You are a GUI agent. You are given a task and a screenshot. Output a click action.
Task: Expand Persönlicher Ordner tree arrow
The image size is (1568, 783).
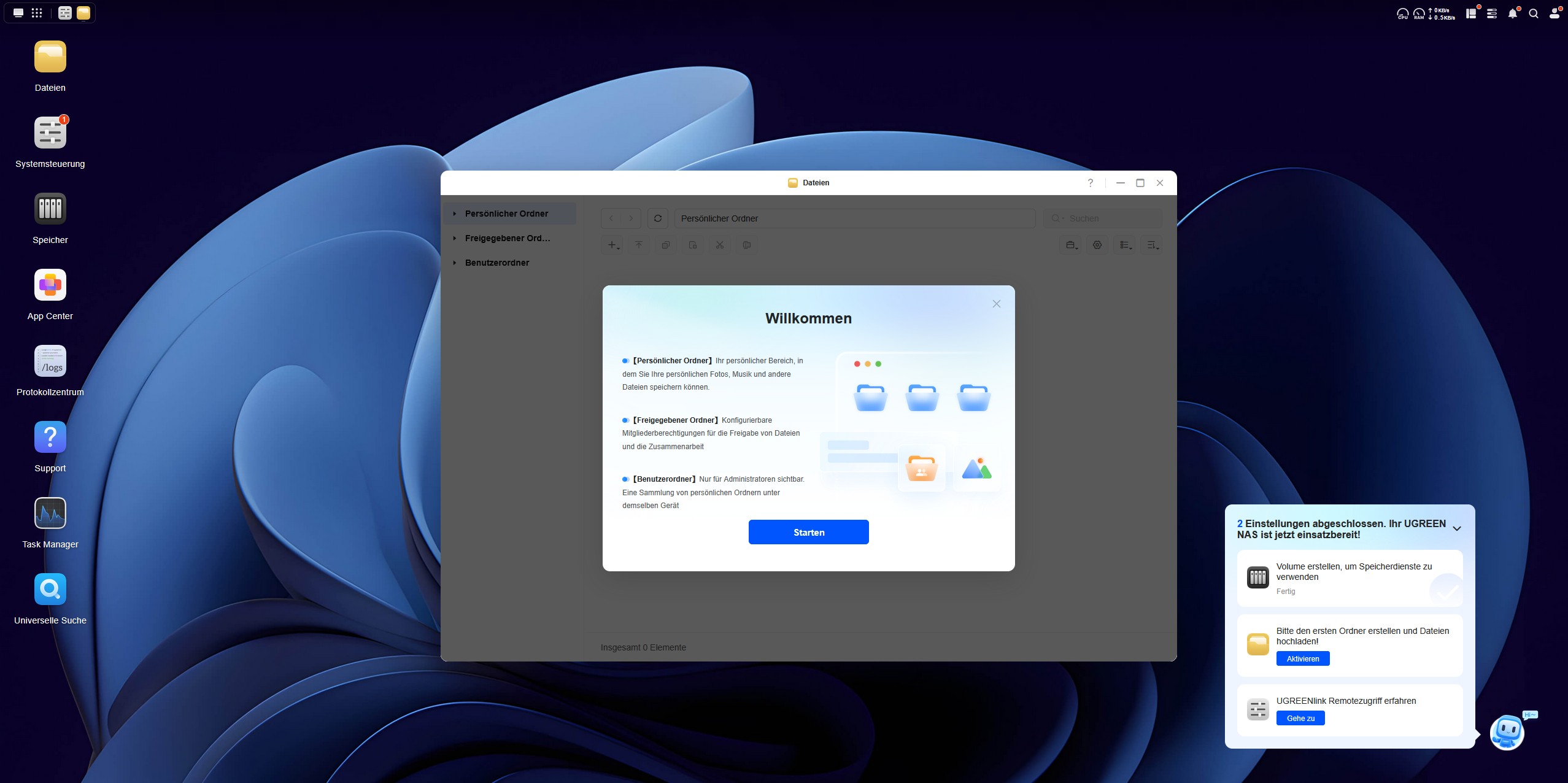[454, 214]
